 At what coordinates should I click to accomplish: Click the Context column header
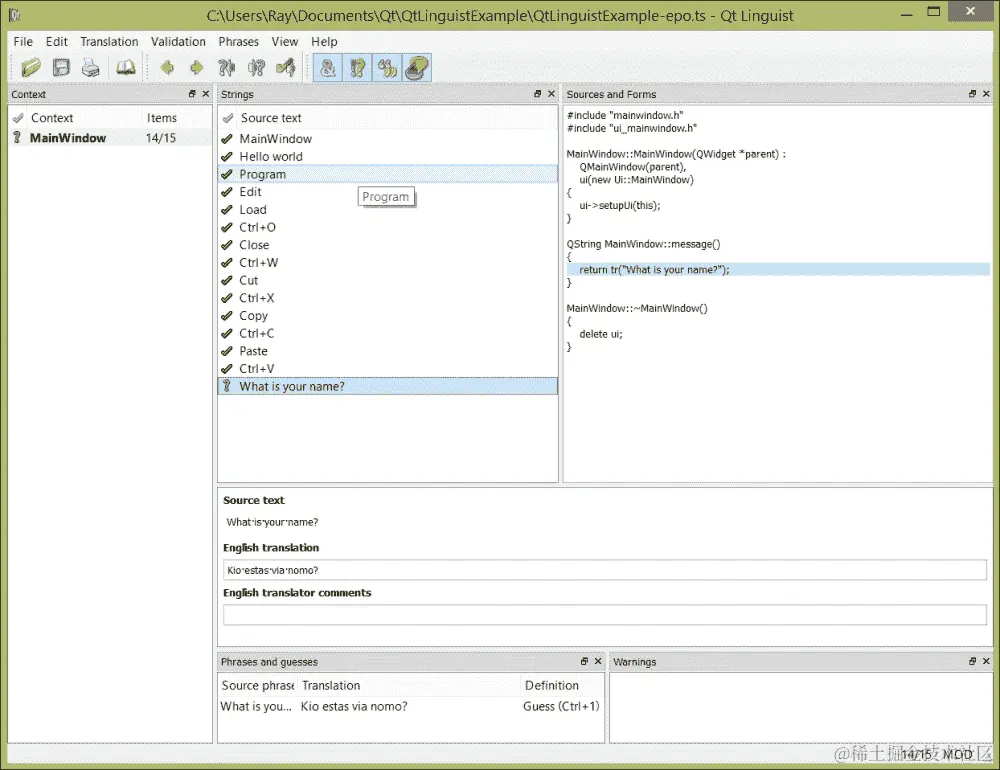coord(52,118)
